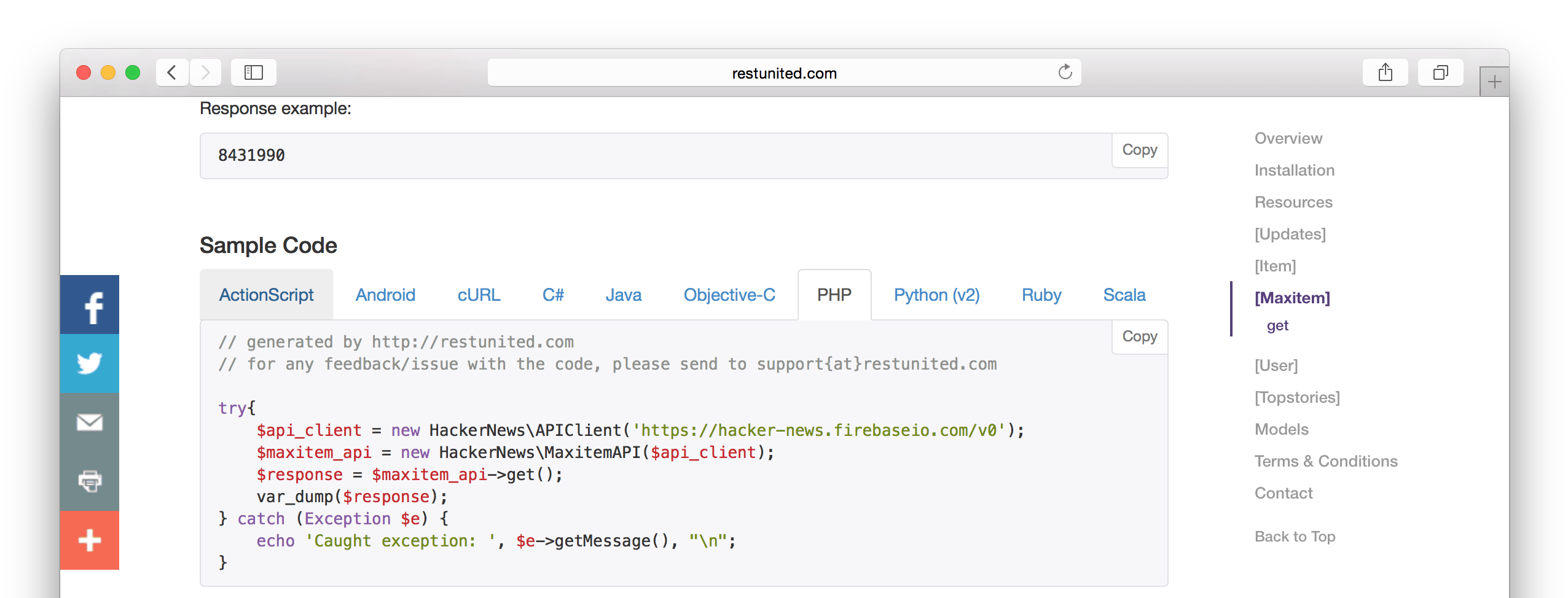Image resolution: width=1568 pixels, height=598 pixels.
Task: Open Resources in side navigation
Action: 1293,202
